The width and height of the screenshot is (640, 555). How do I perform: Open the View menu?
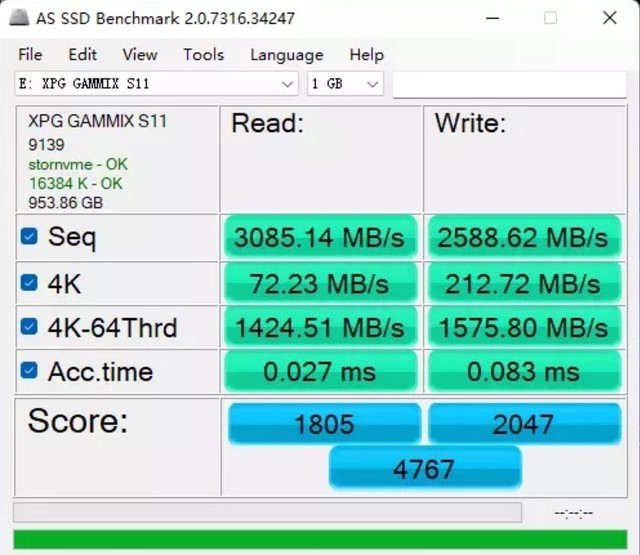140,54
